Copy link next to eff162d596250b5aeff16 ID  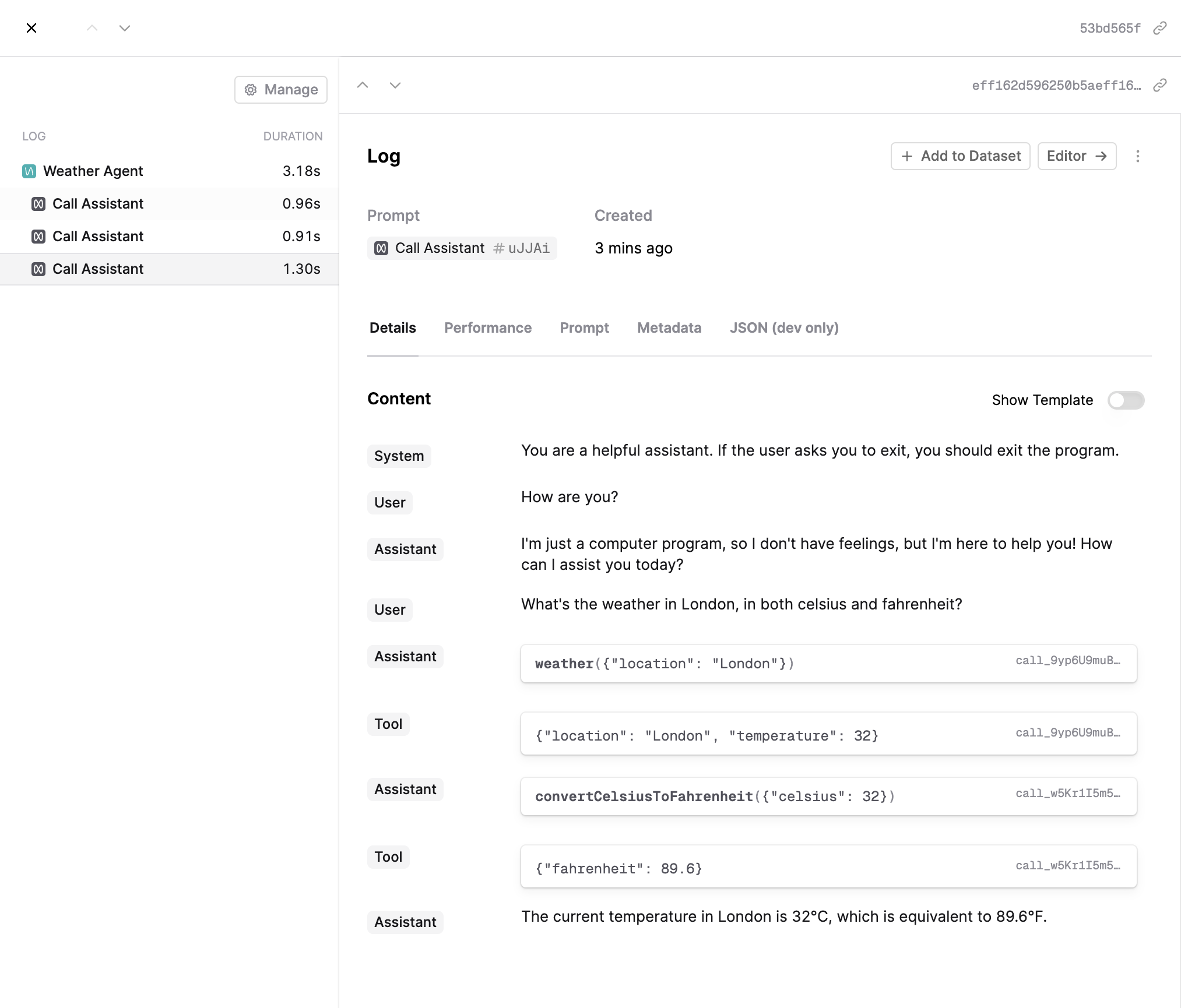[1160, 85]
